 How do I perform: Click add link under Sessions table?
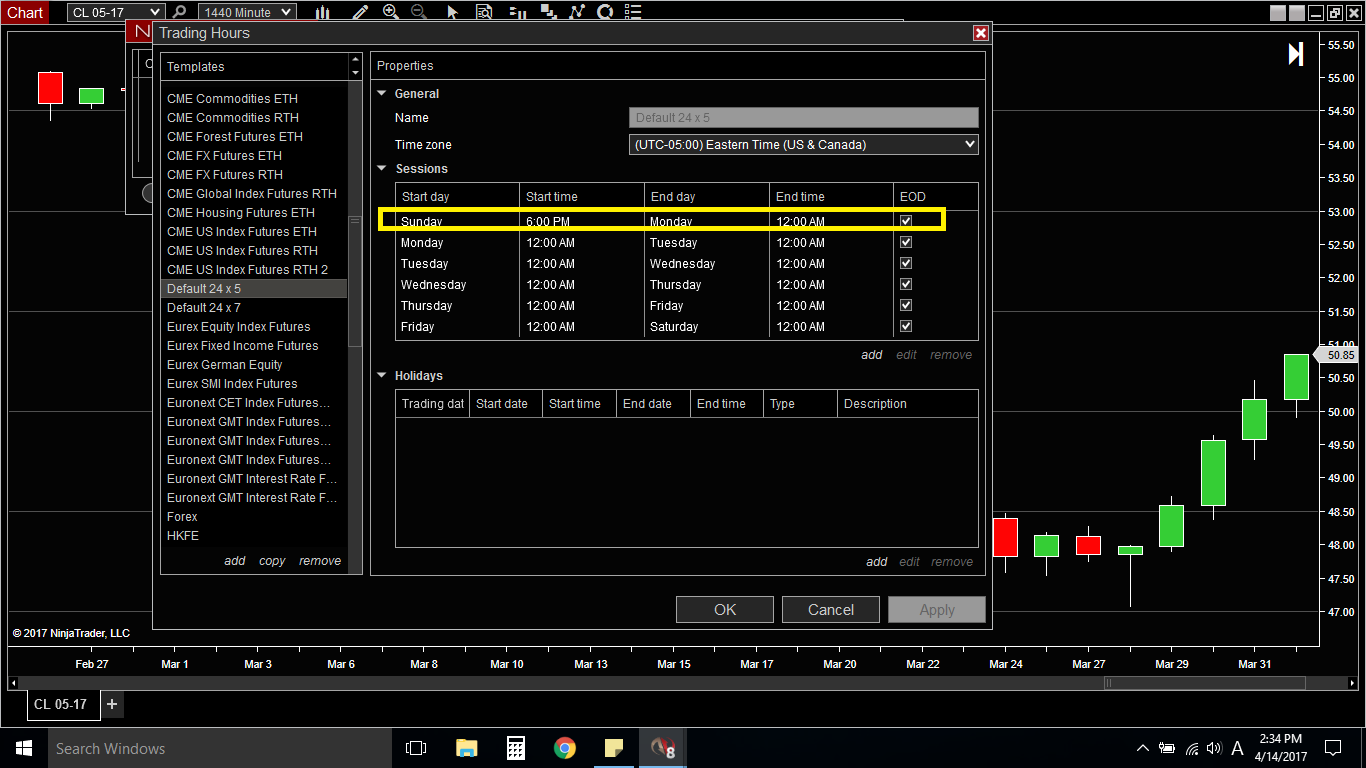click(872, 355)
